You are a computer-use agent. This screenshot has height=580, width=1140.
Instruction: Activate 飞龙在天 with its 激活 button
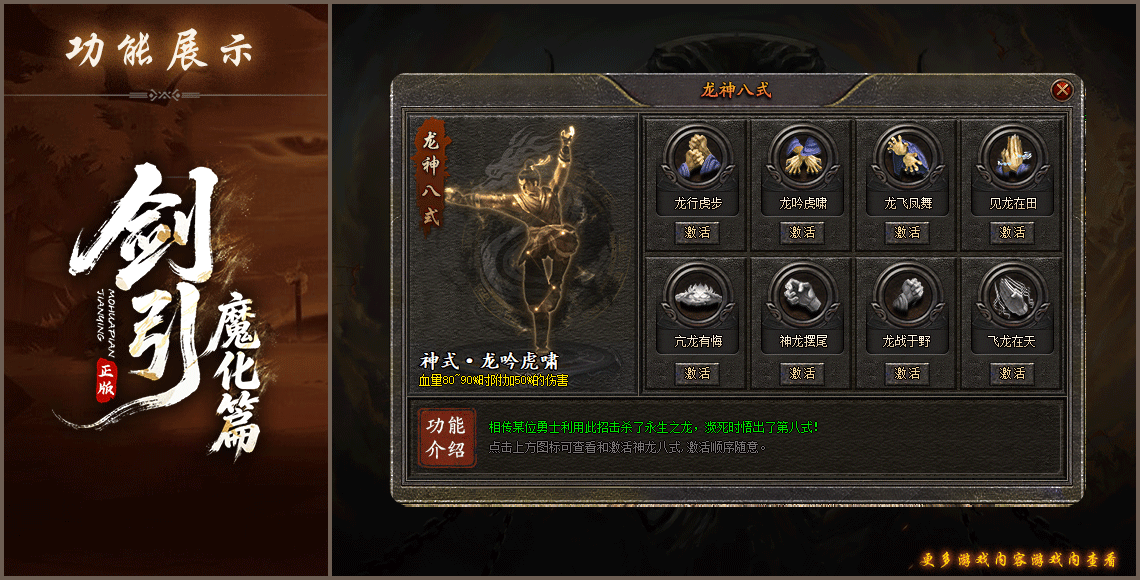point(1011,374)
